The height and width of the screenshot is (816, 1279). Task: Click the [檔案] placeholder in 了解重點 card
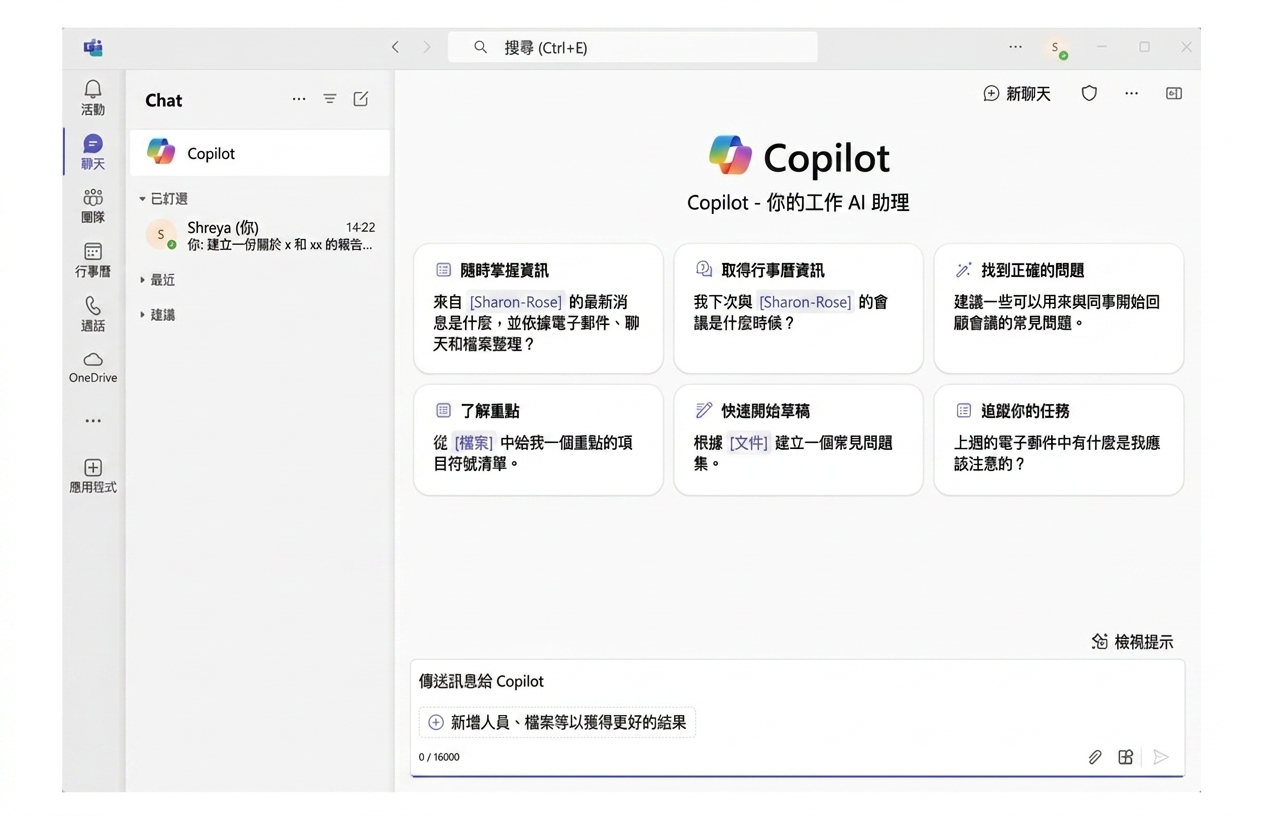[x=474, y=442]
